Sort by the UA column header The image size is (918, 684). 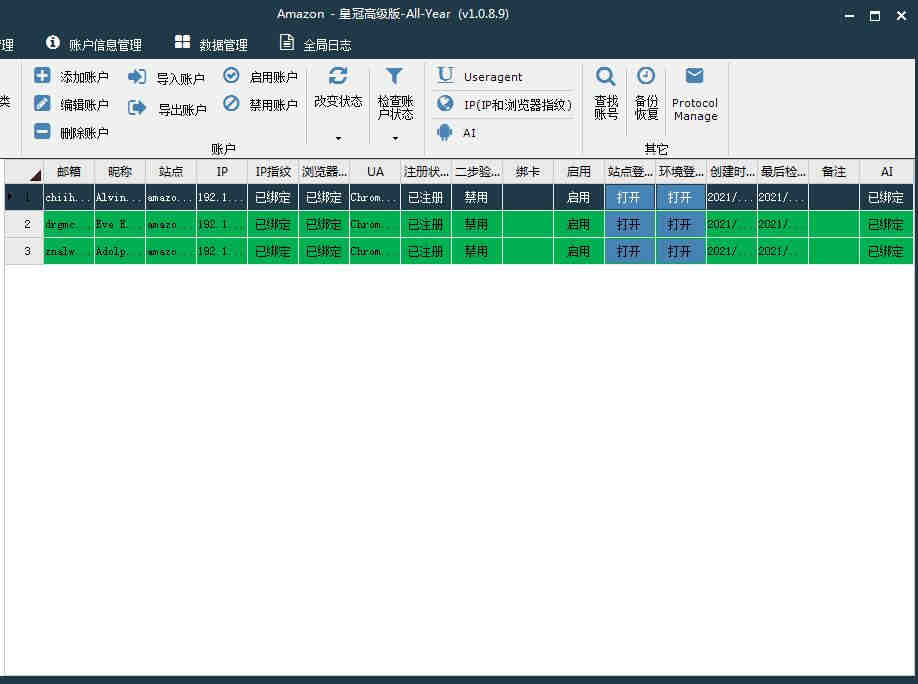[x=375, y=172]
